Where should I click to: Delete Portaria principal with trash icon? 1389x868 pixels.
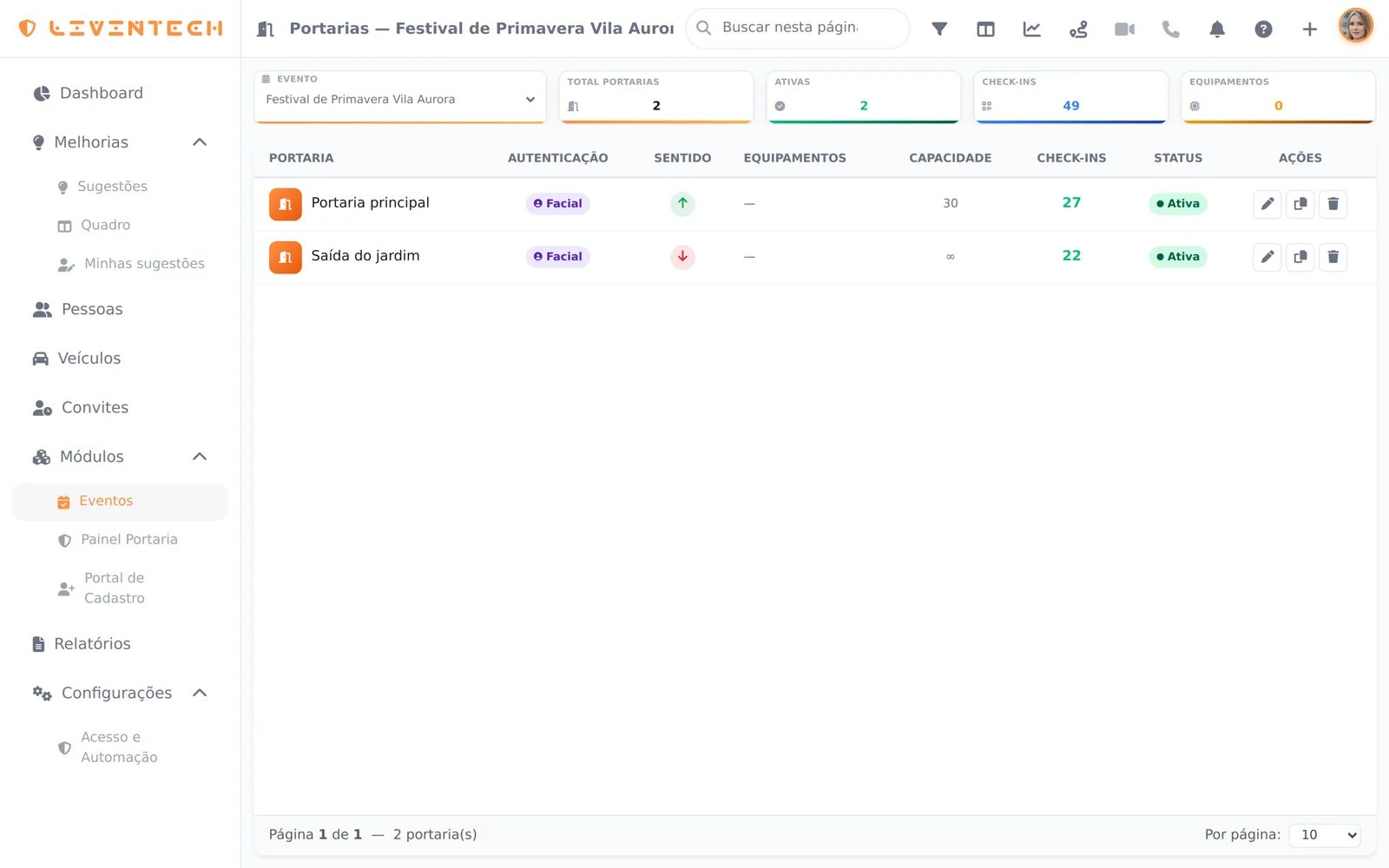(1333, 204)
